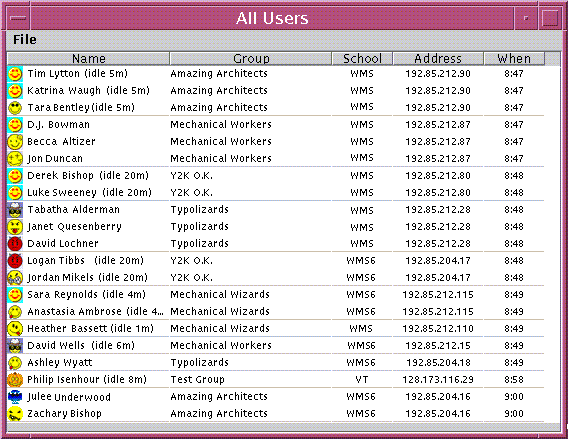Click the School column header
The width and height of the screenshot is (568, 439).
(362, 59)
